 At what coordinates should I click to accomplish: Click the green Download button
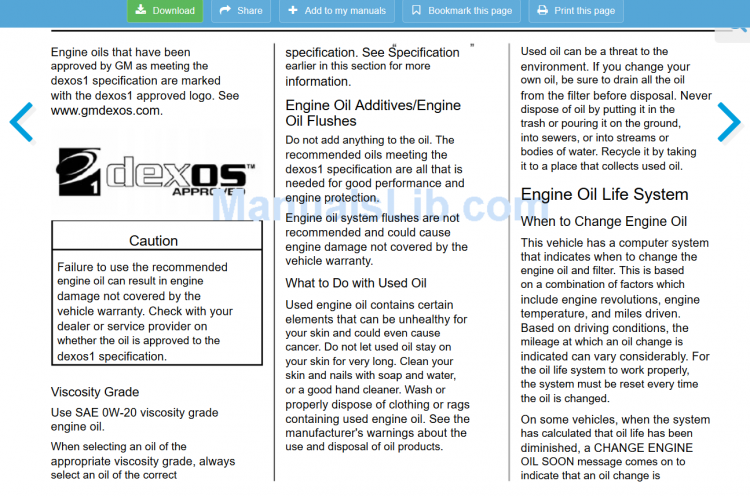coord(165,11)
